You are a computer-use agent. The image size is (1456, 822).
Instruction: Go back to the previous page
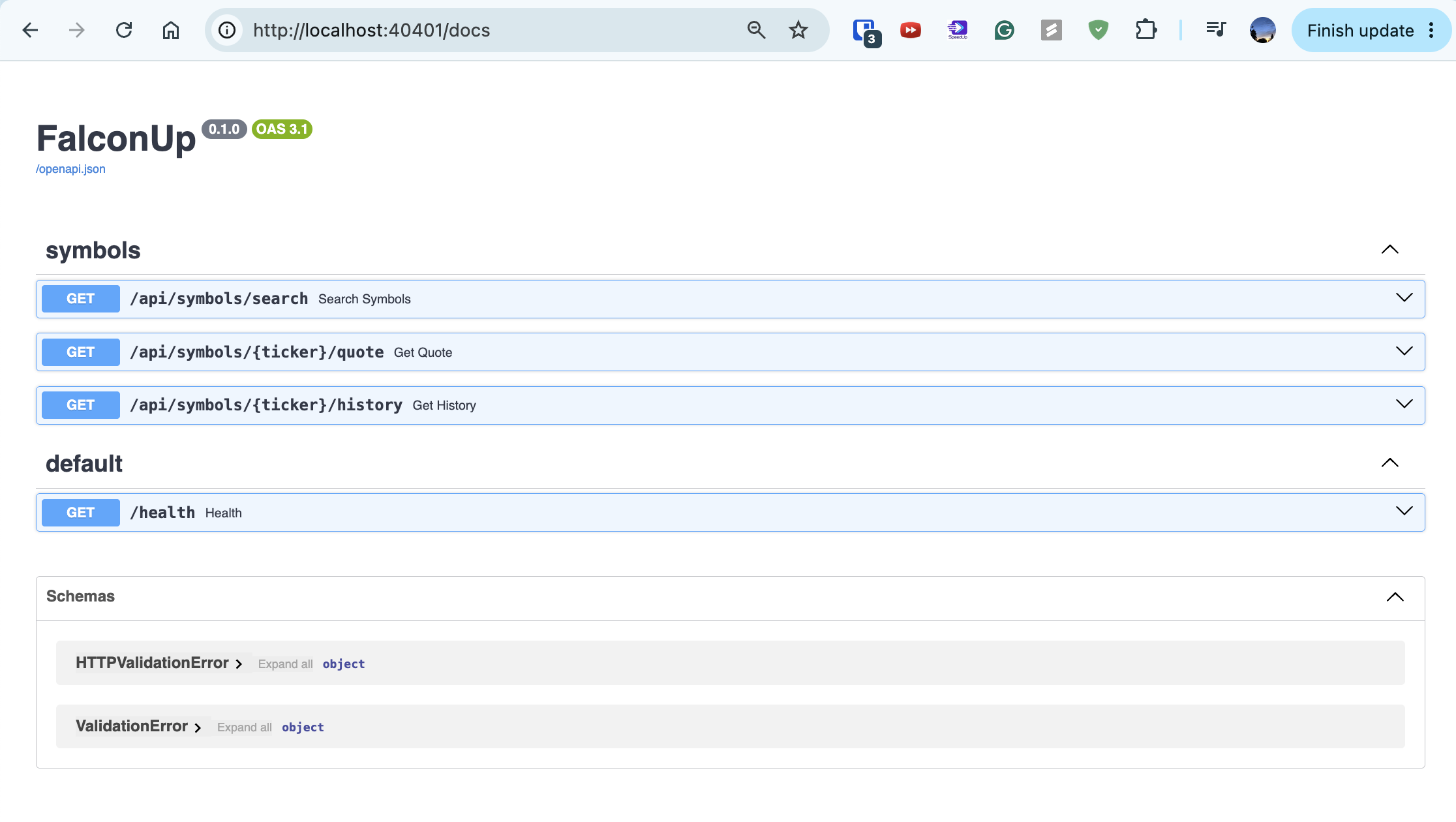coord(30,30)
